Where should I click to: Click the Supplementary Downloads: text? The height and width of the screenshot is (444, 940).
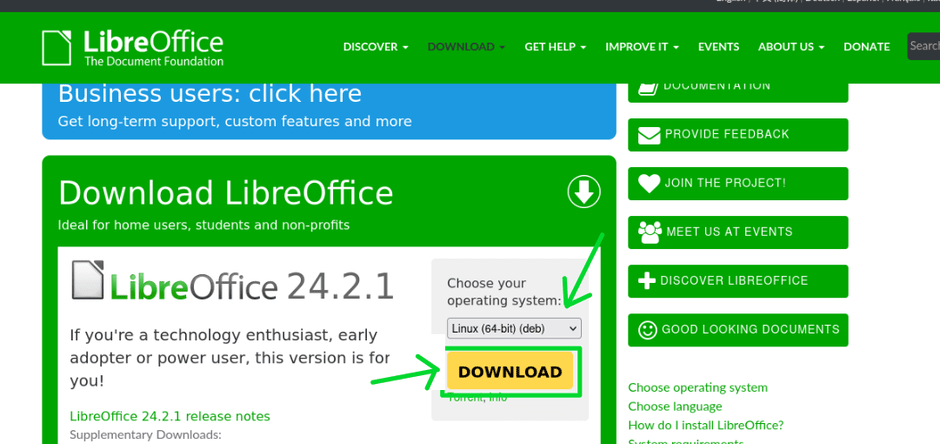146,434
